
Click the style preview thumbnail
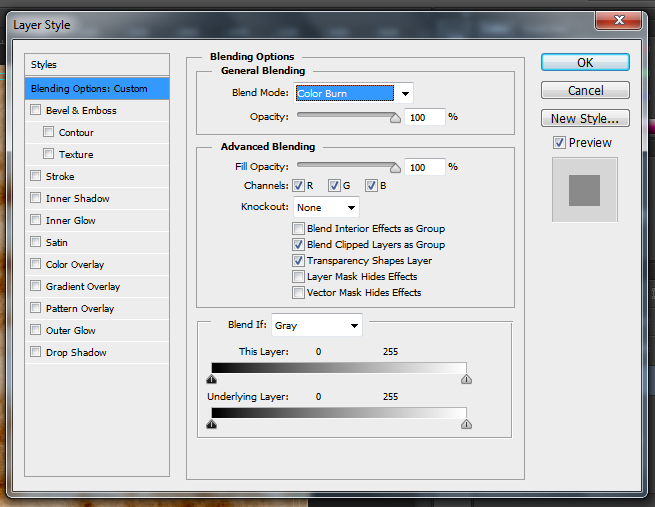point(584,190)
